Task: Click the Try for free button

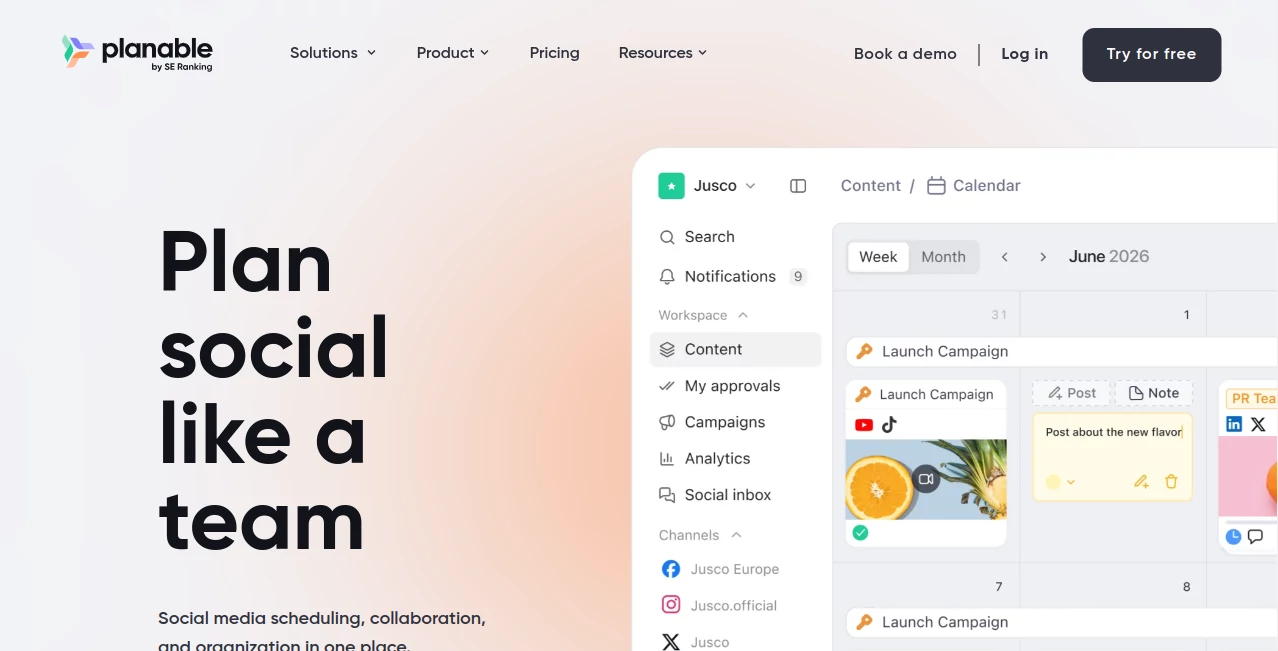Action: click(x=1152, y=55)
